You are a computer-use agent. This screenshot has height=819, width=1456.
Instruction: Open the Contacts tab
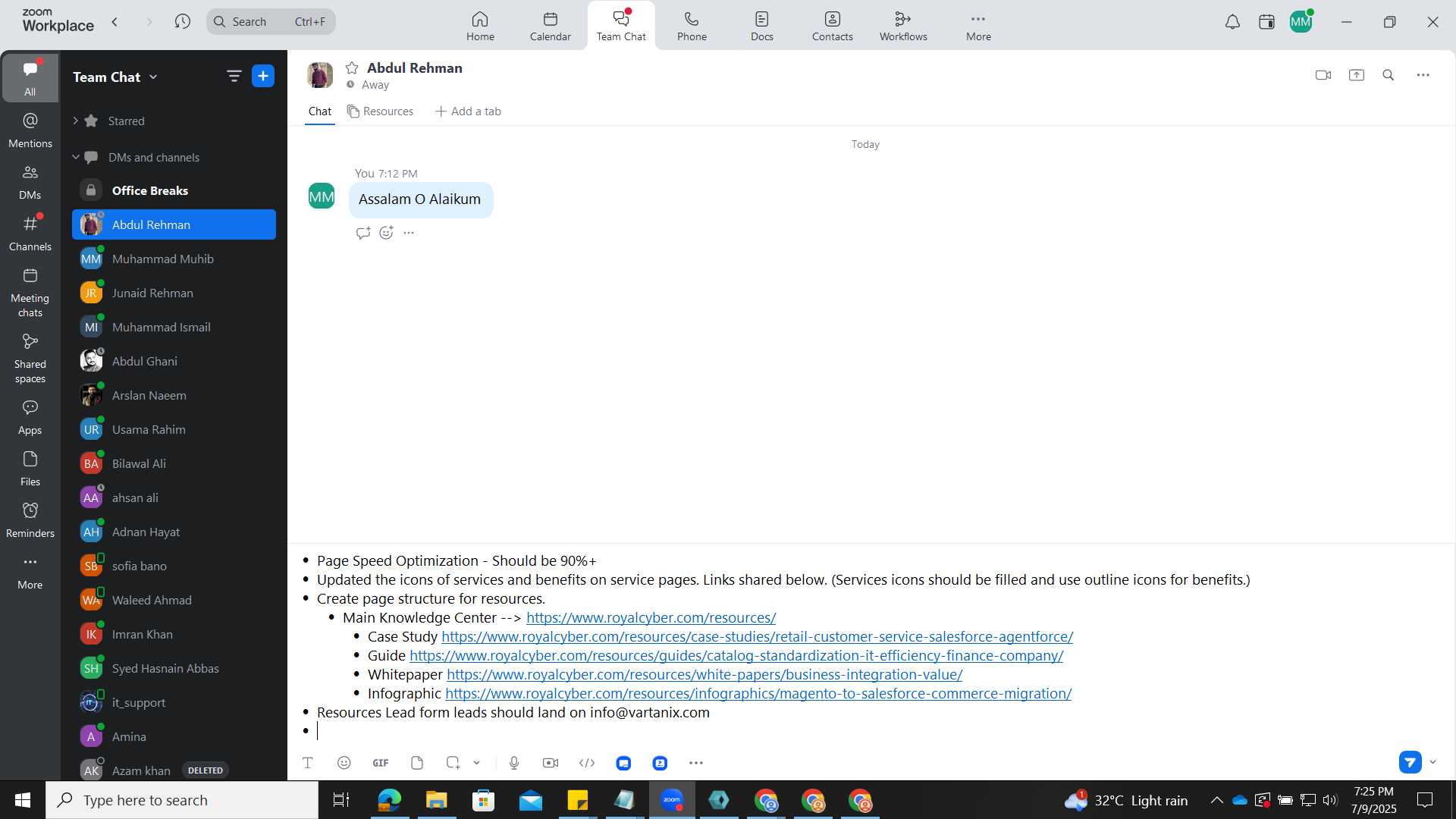pos(833,26)
